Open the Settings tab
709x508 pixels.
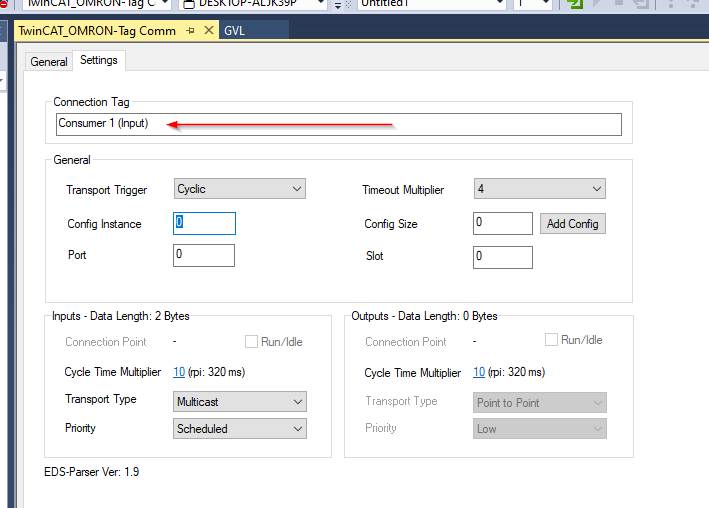coord(99,60)
